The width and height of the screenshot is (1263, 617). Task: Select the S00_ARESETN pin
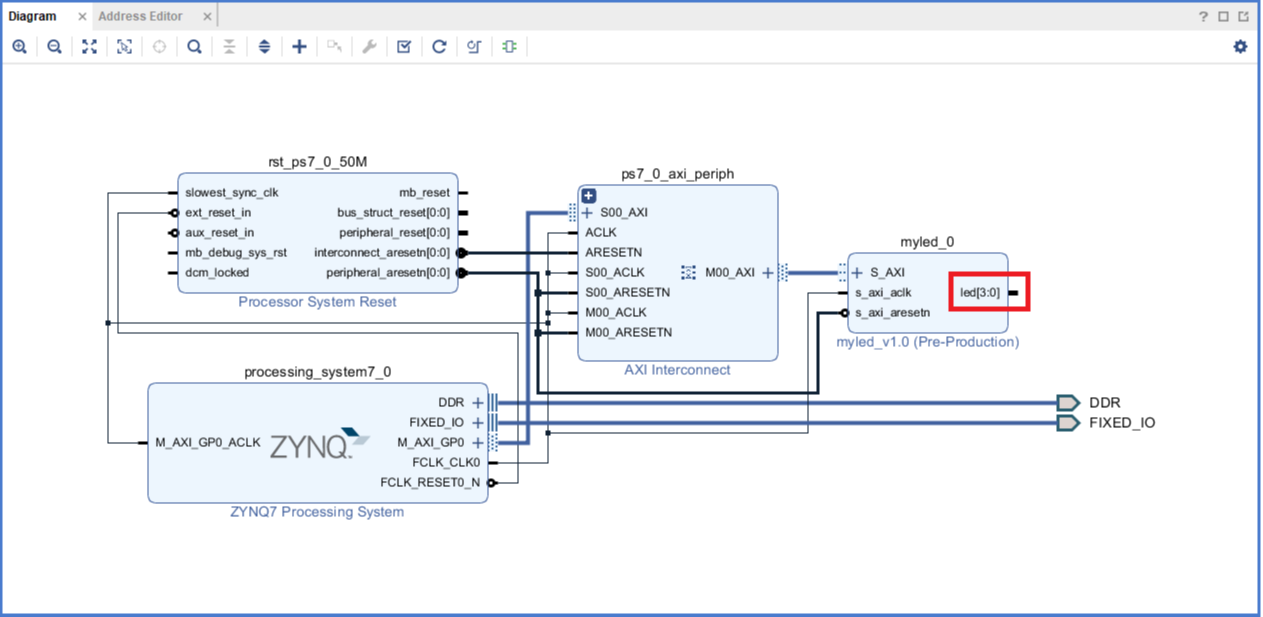(x=627, y=292)
